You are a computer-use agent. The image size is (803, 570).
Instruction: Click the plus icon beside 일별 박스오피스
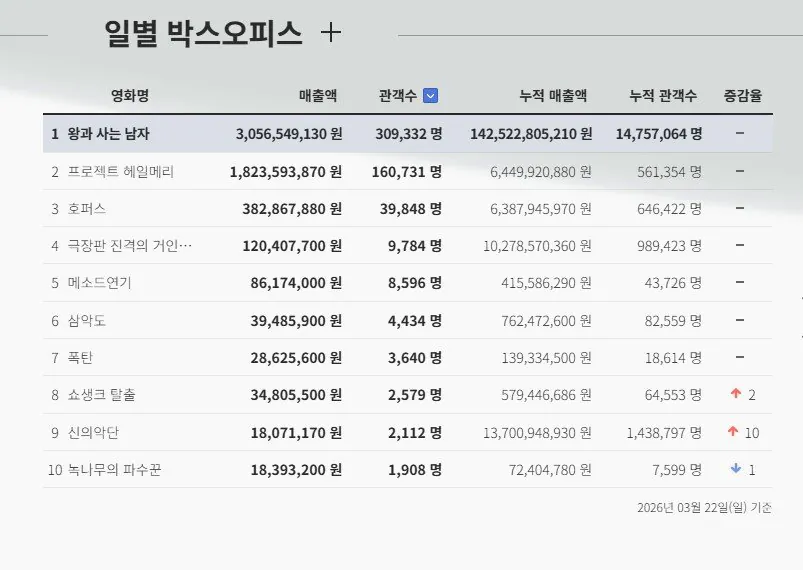[x=331, y=34]
